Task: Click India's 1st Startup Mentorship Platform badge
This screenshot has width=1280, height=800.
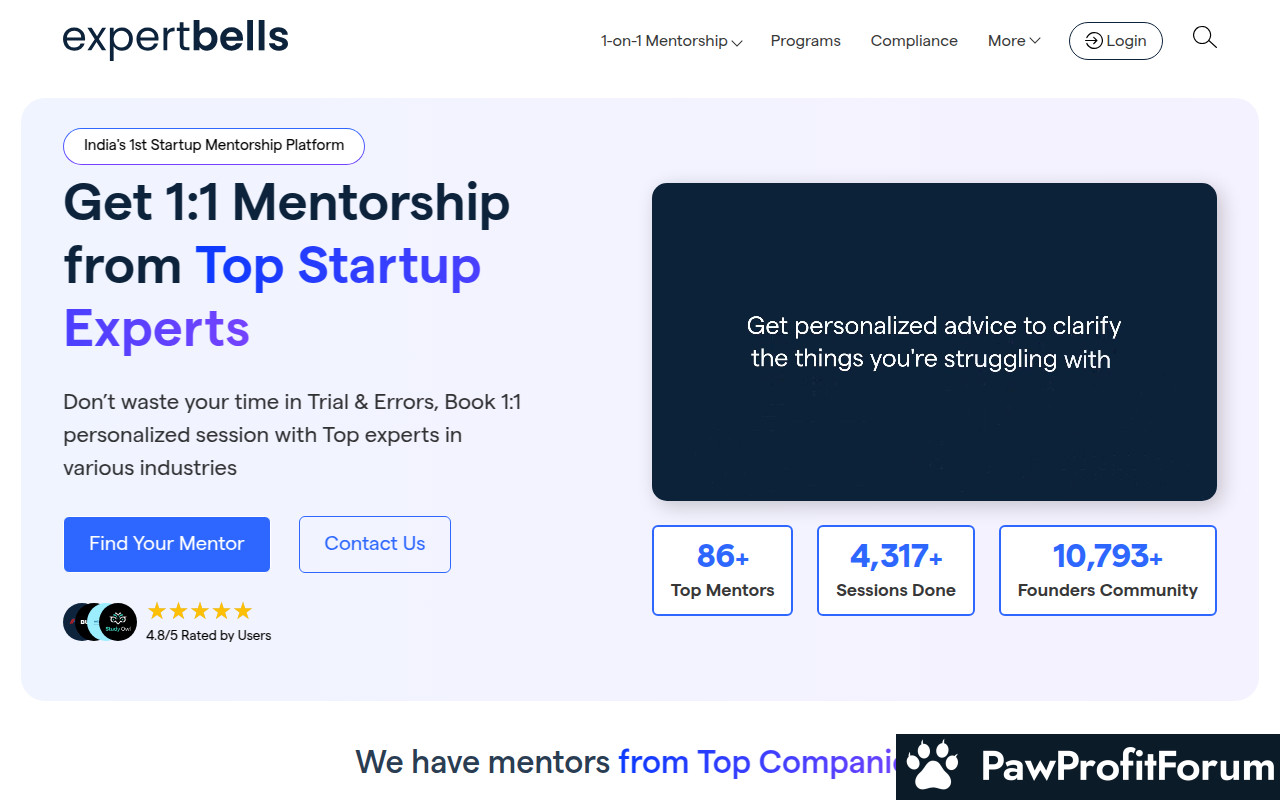Action: click(x=214, y=146)
